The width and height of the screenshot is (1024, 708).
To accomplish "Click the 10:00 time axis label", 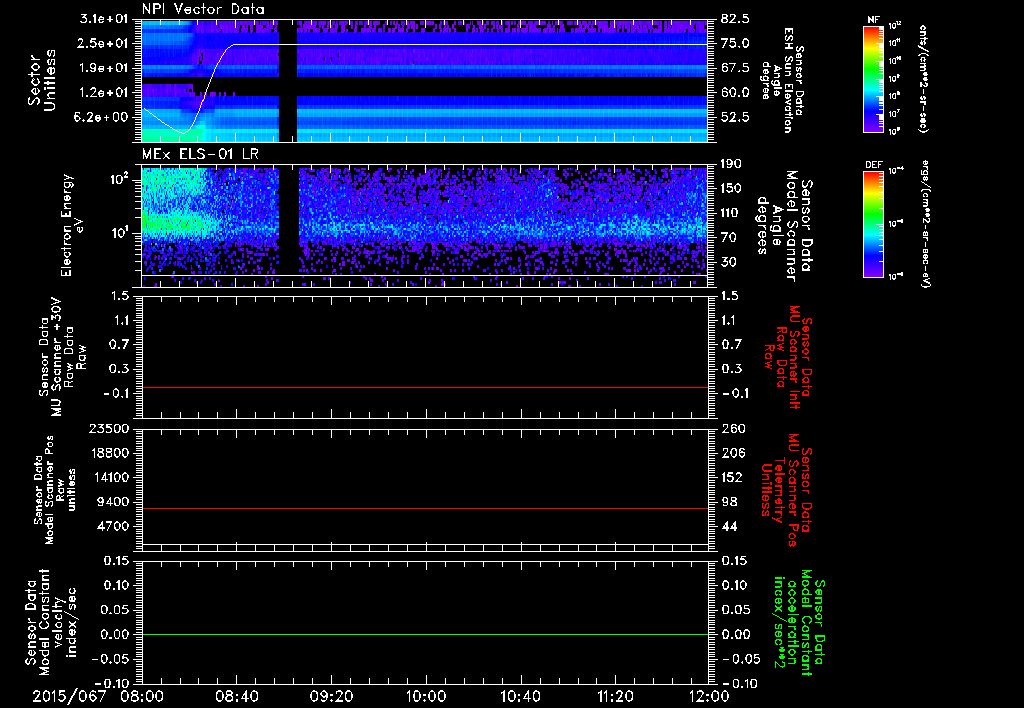I will pyautogui.click(x=426, y=696).
